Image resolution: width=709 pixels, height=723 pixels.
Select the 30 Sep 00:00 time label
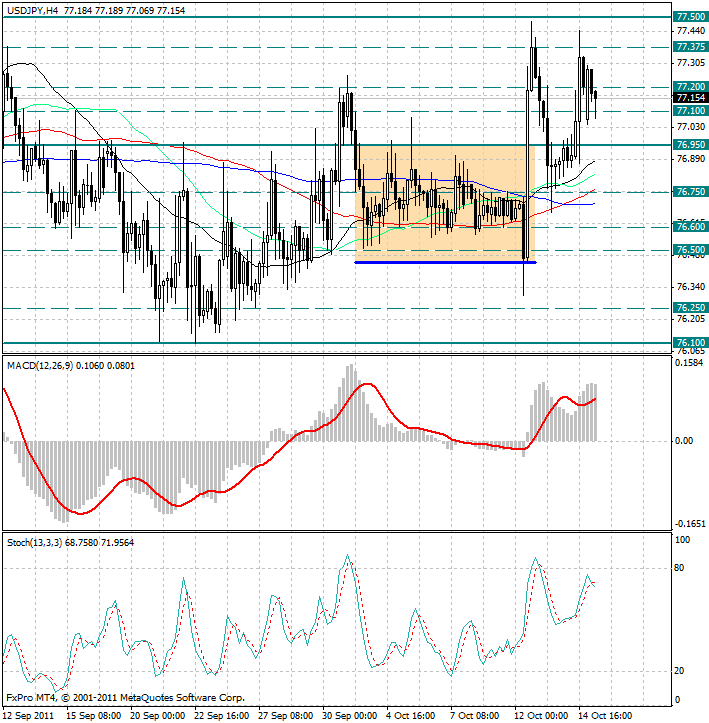(x=349, y=715)
